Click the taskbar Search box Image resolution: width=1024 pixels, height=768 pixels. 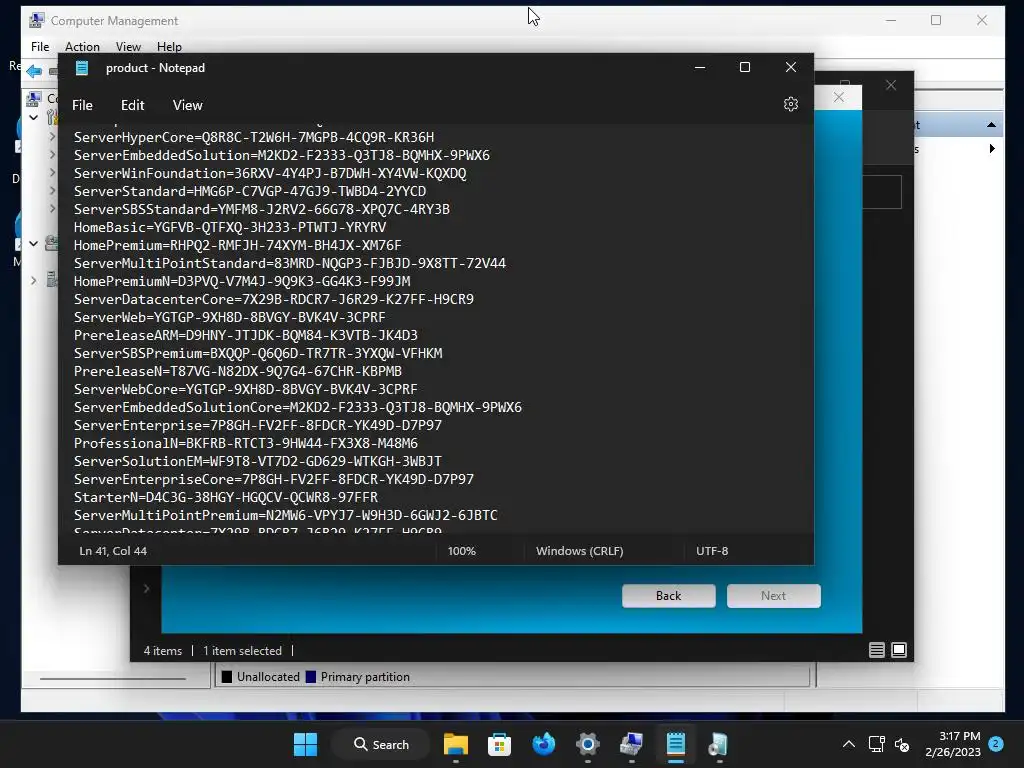(x=381, y=744)
